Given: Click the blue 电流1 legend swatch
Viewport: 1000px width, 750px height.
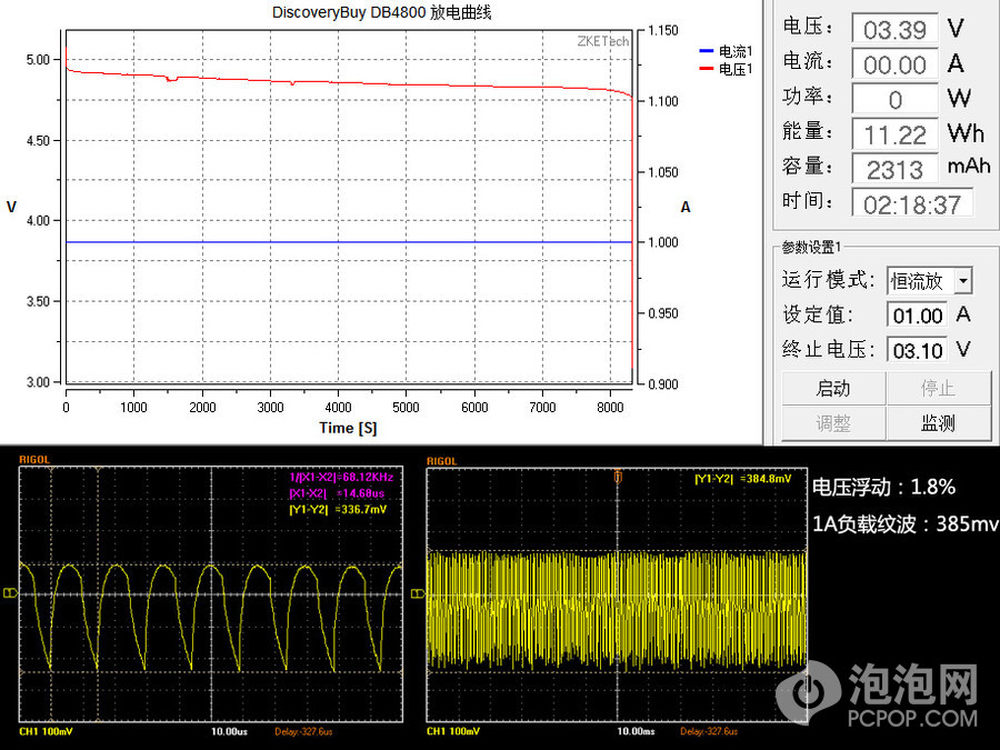Looking at the screenshot, I should pos(706,51).
